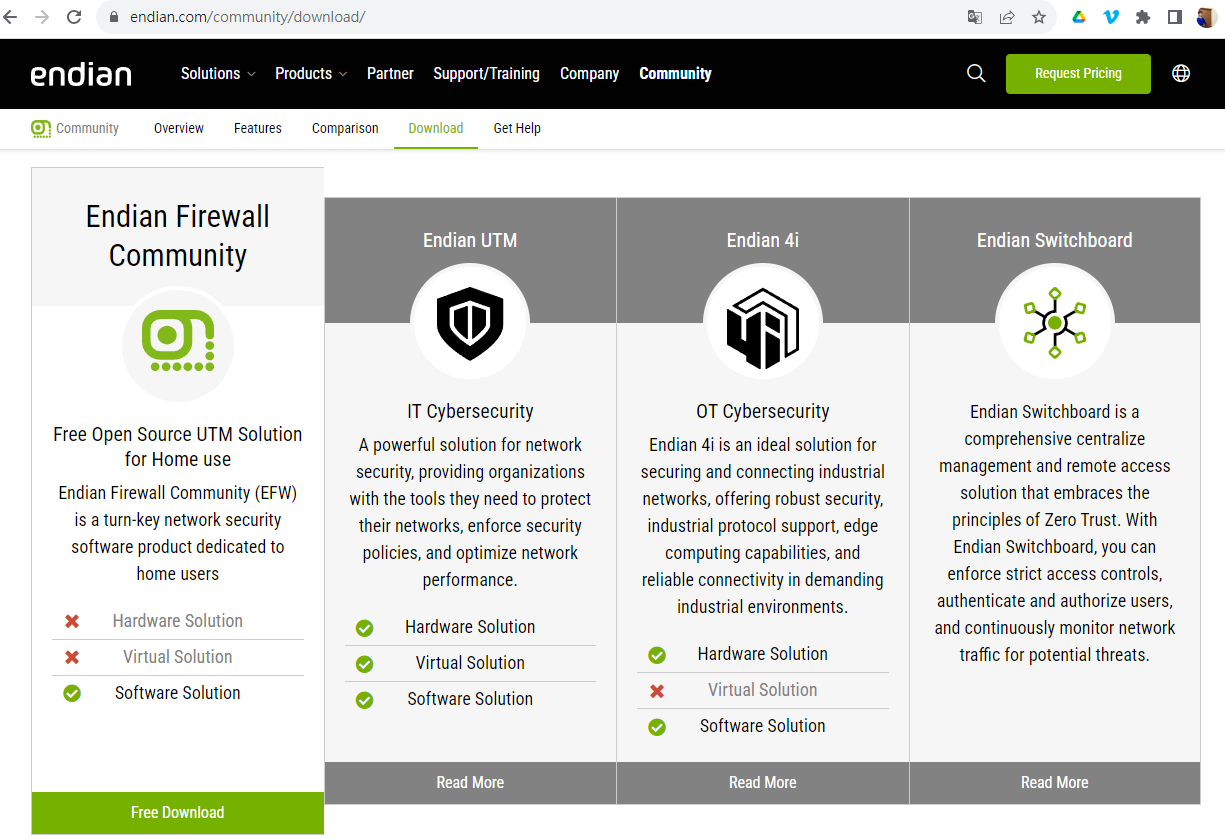
Task: Open the Vimeo extension icon
Action: point(1111,17)
